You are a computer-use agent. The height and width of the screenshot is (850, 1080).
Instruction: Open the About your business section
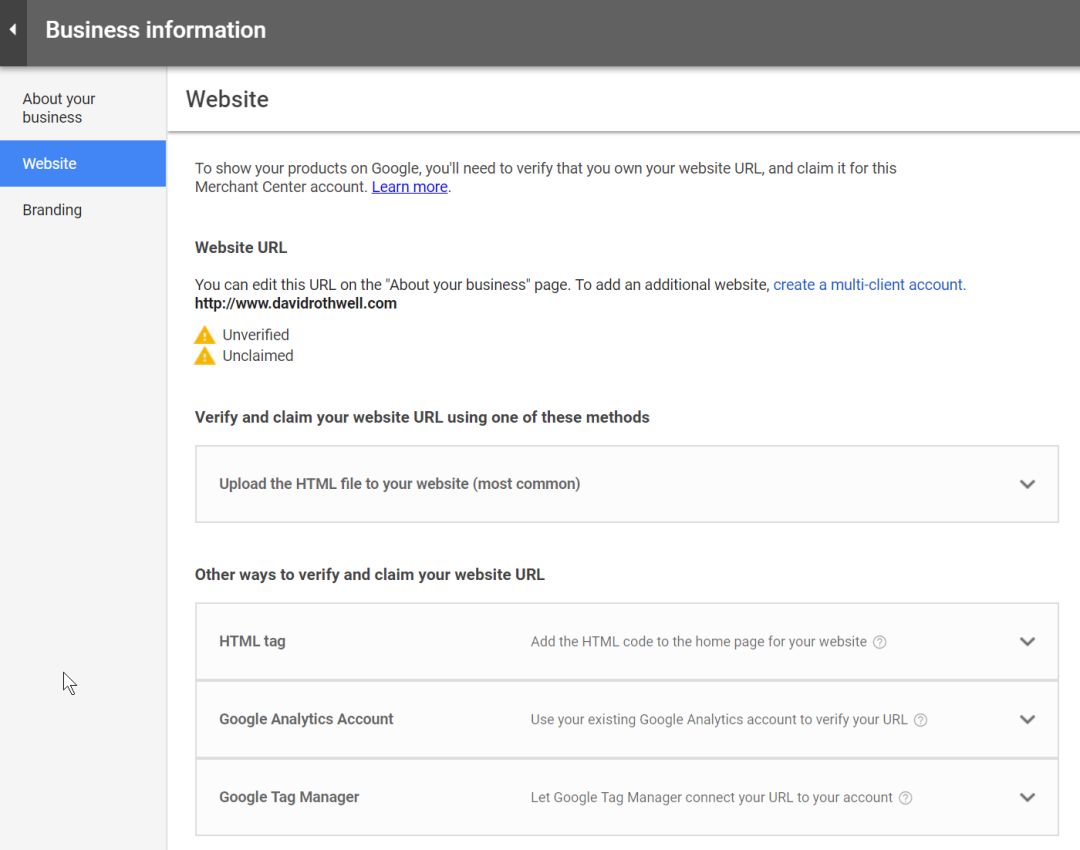click(59, 108)
